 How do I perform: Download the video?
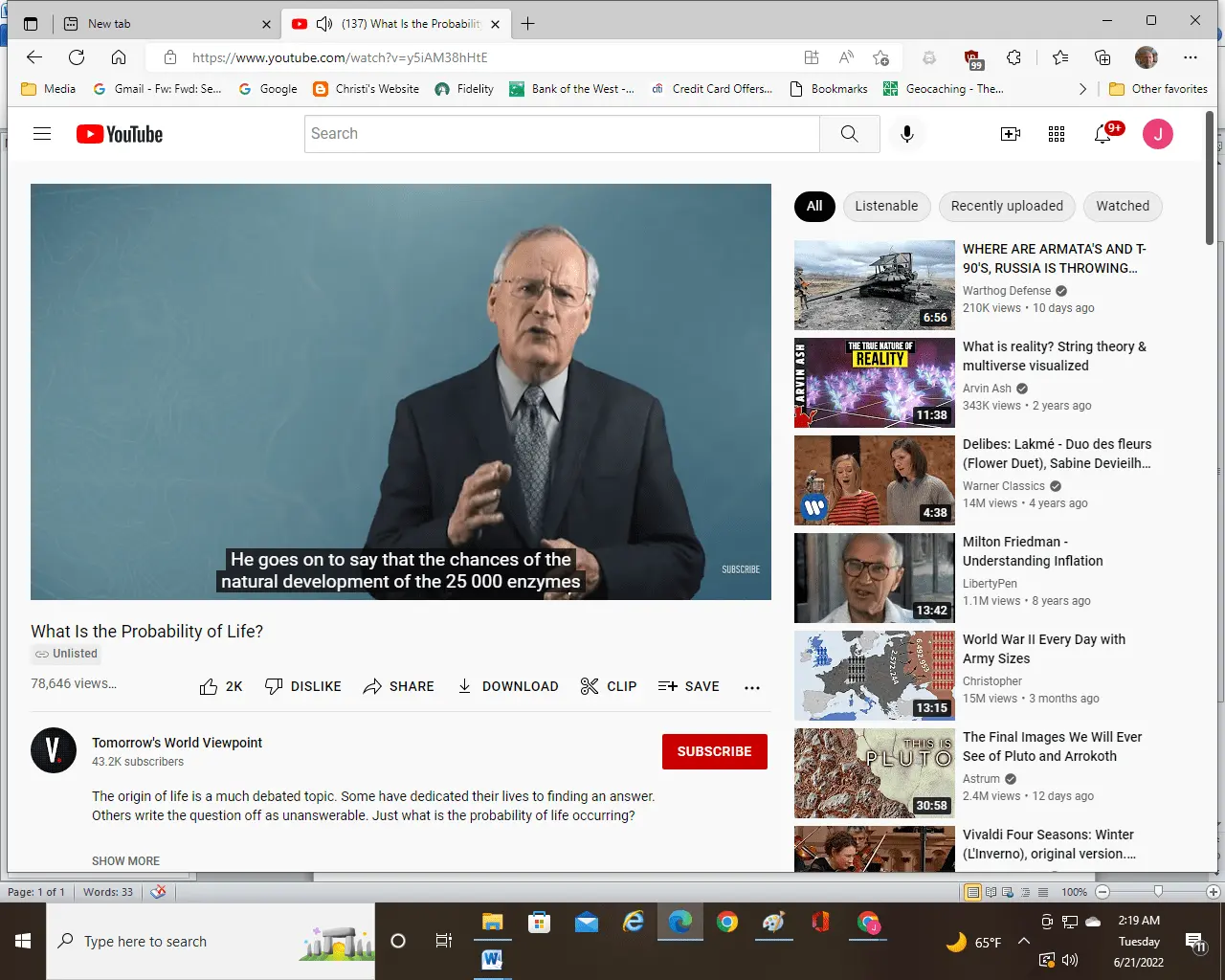(507, 686)
